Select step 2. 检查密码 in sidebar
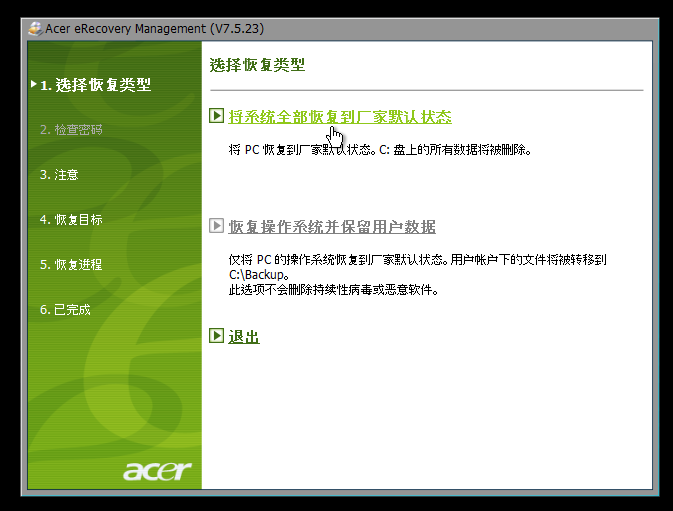Viewport: 673px width, 511px height. 71,130
